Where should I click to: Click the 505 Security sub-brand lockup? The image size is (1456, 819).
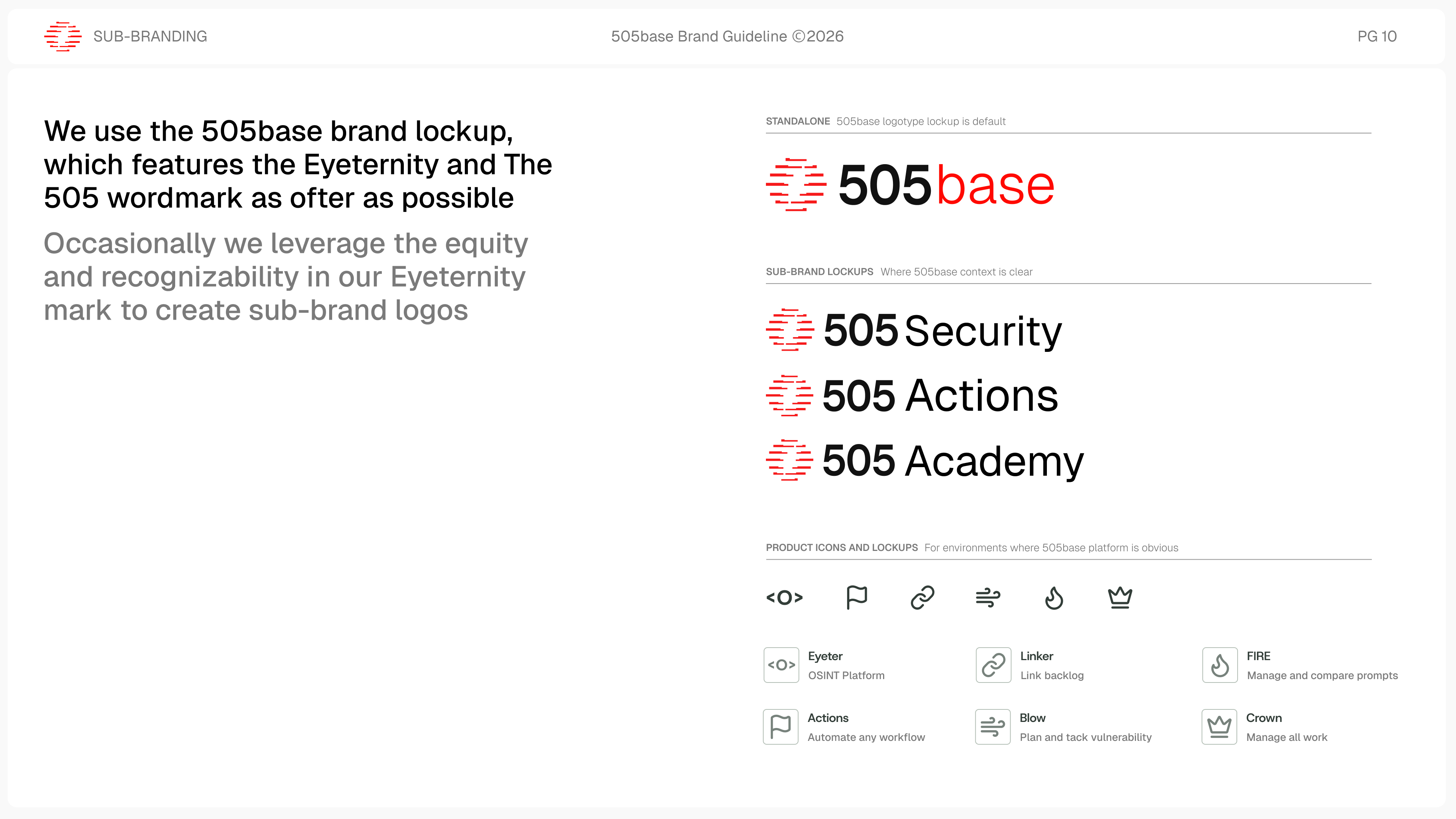click(914, 330)
